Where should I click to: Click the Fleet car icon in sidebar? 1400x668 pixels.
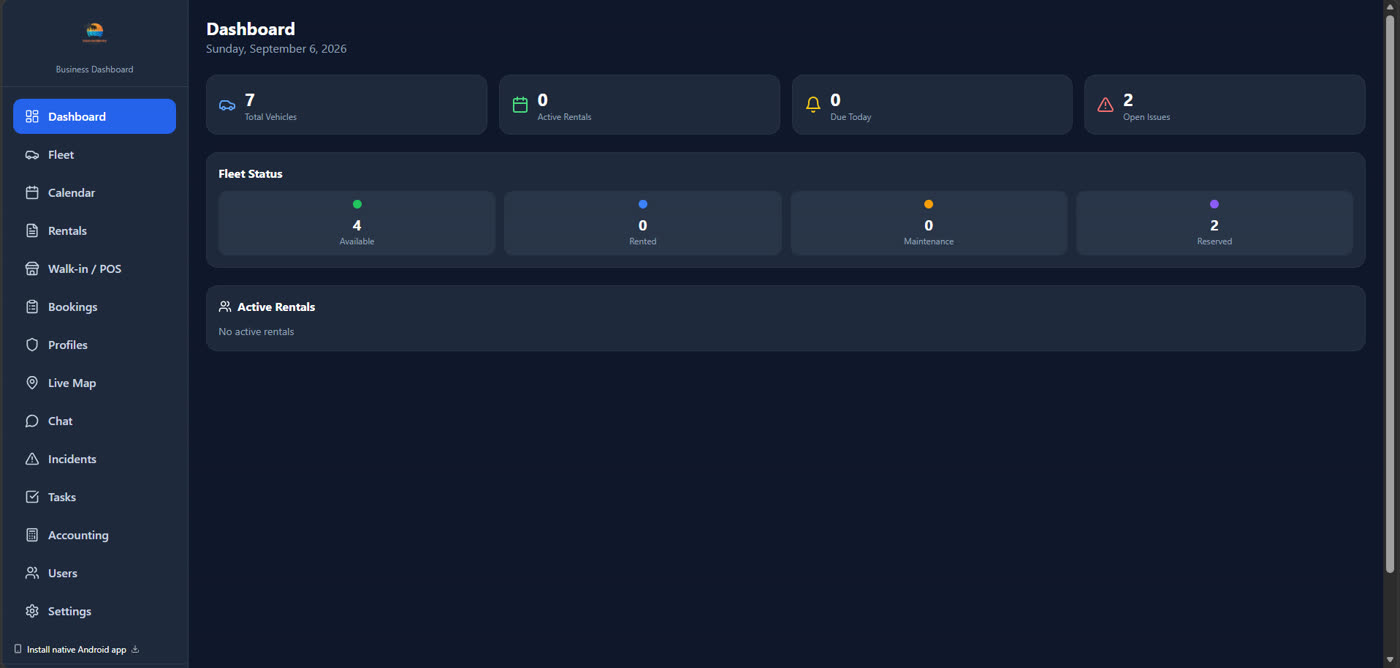(32, 155)
